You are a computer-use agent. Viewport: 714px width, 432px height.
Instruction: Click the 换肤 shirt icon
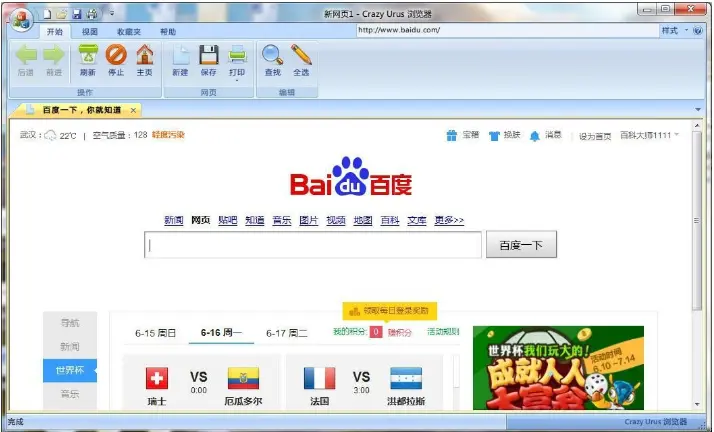(x=494, y=136)
